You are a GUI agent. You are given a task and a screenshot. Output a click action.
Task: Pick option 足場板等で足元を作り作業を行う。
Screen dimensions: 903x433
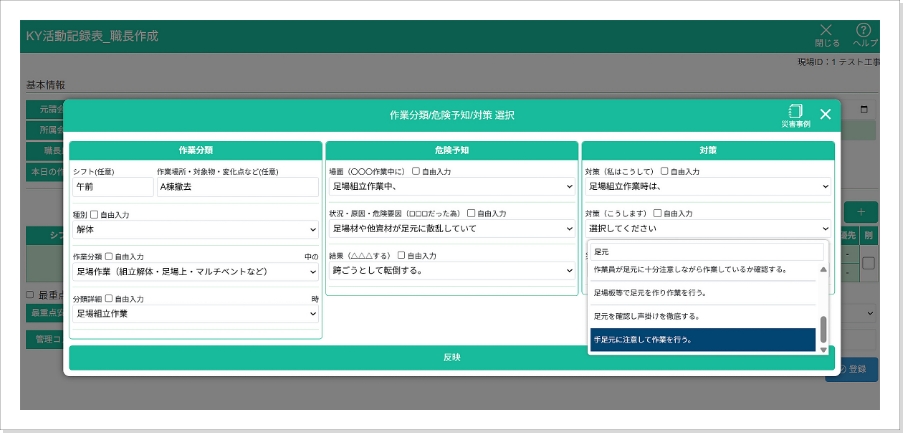pos(702,293)
